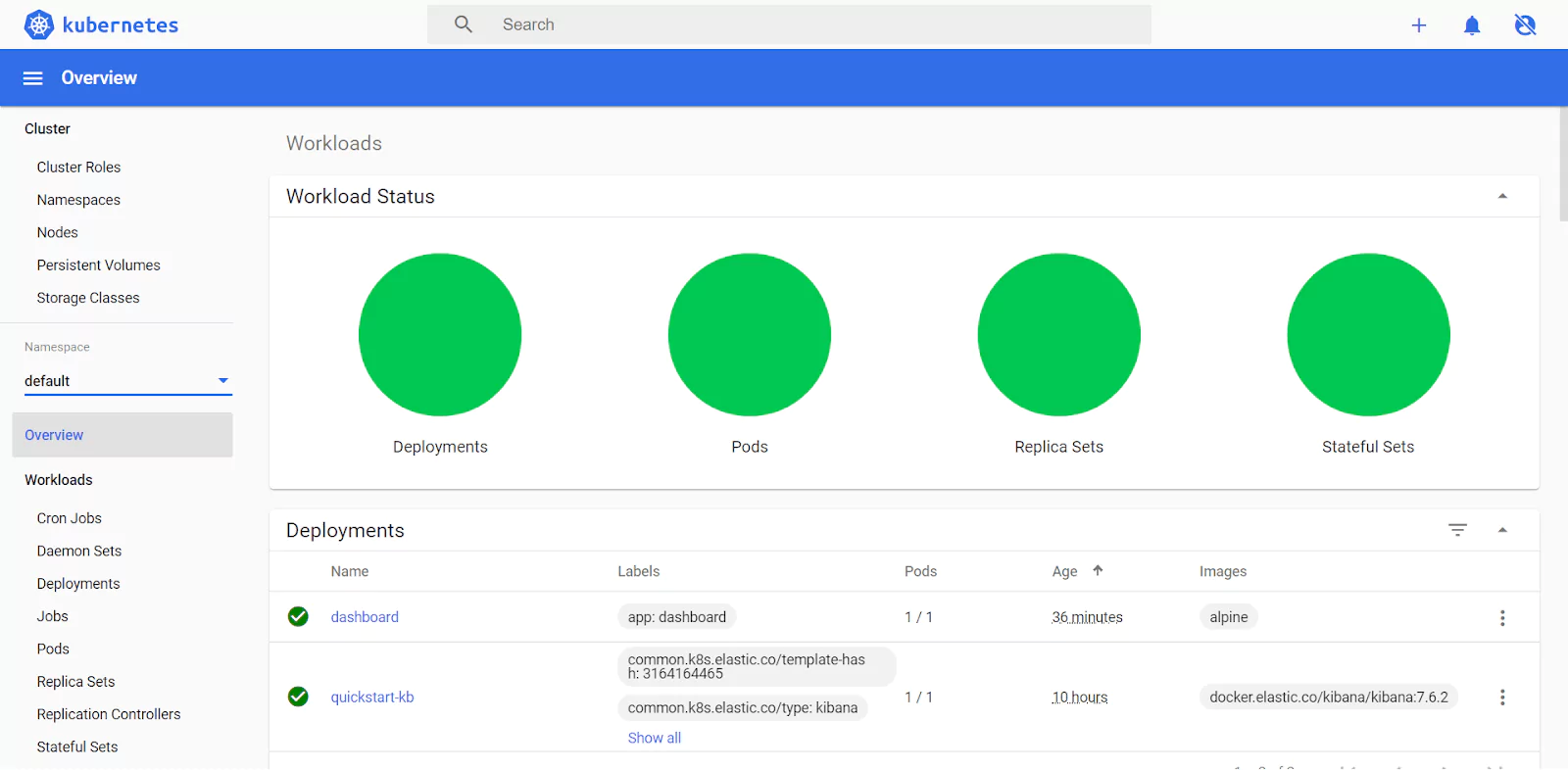The height and width of the screenshot is (770, 1568).
Task: Click the quickstart-kb green status check icon
Action: point(298,697)
